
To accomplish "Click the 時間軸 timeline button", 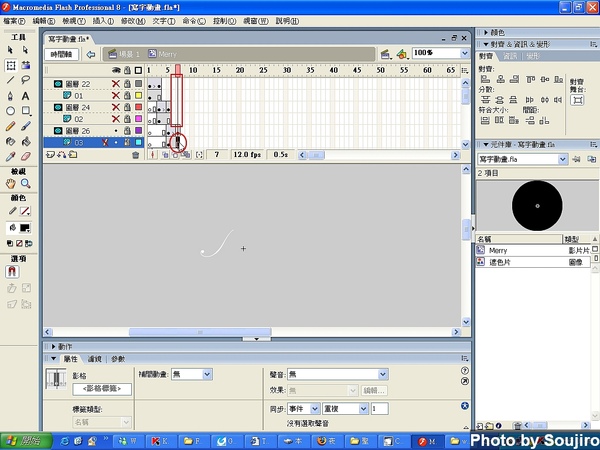I will [62, 54].
